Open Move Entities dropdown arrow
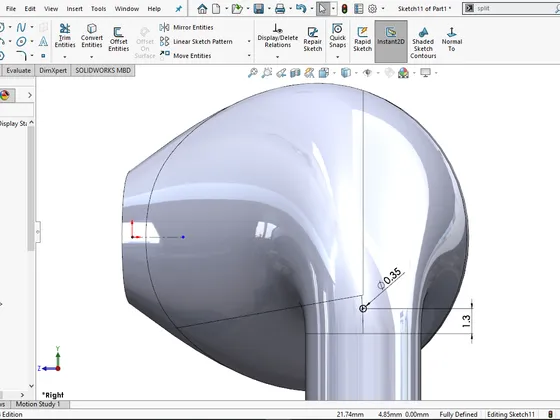 (x=249, y=55)
